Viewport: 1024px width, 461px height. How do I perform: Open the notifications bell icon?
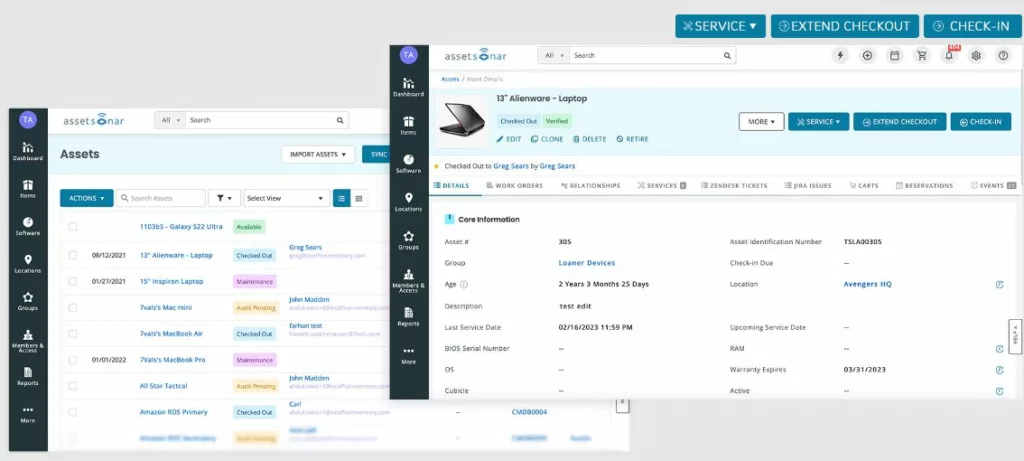(x=949, y=56)
